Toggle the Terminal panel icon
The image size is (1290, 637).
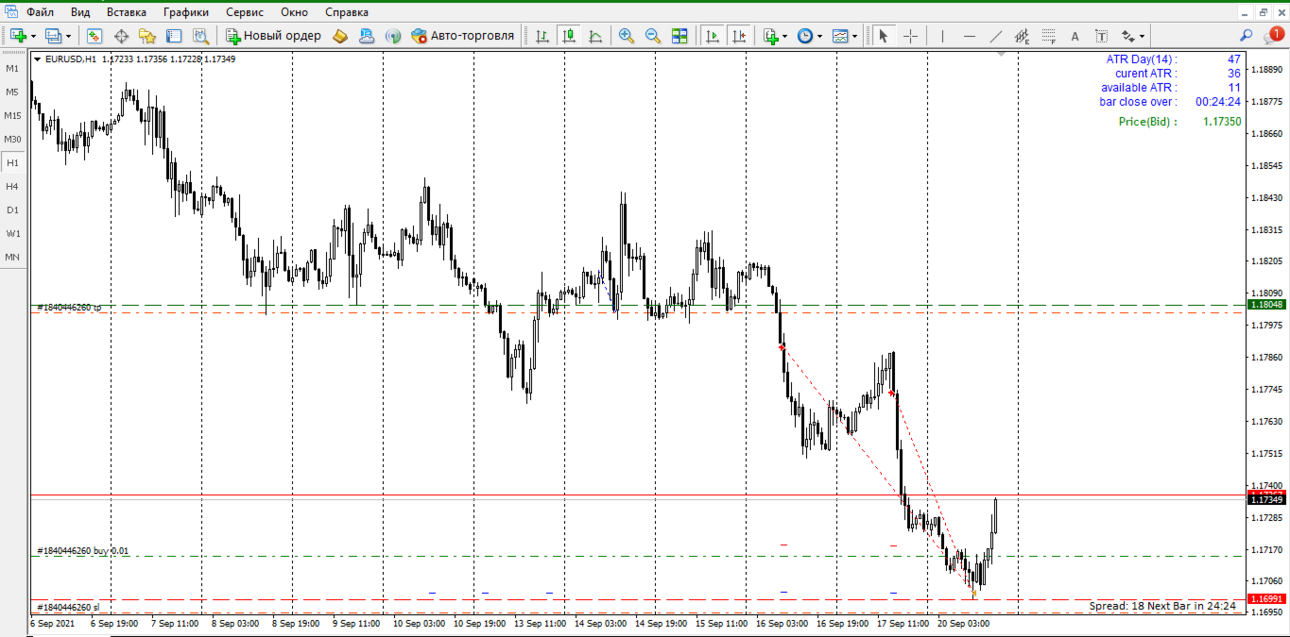coord(174,36)
